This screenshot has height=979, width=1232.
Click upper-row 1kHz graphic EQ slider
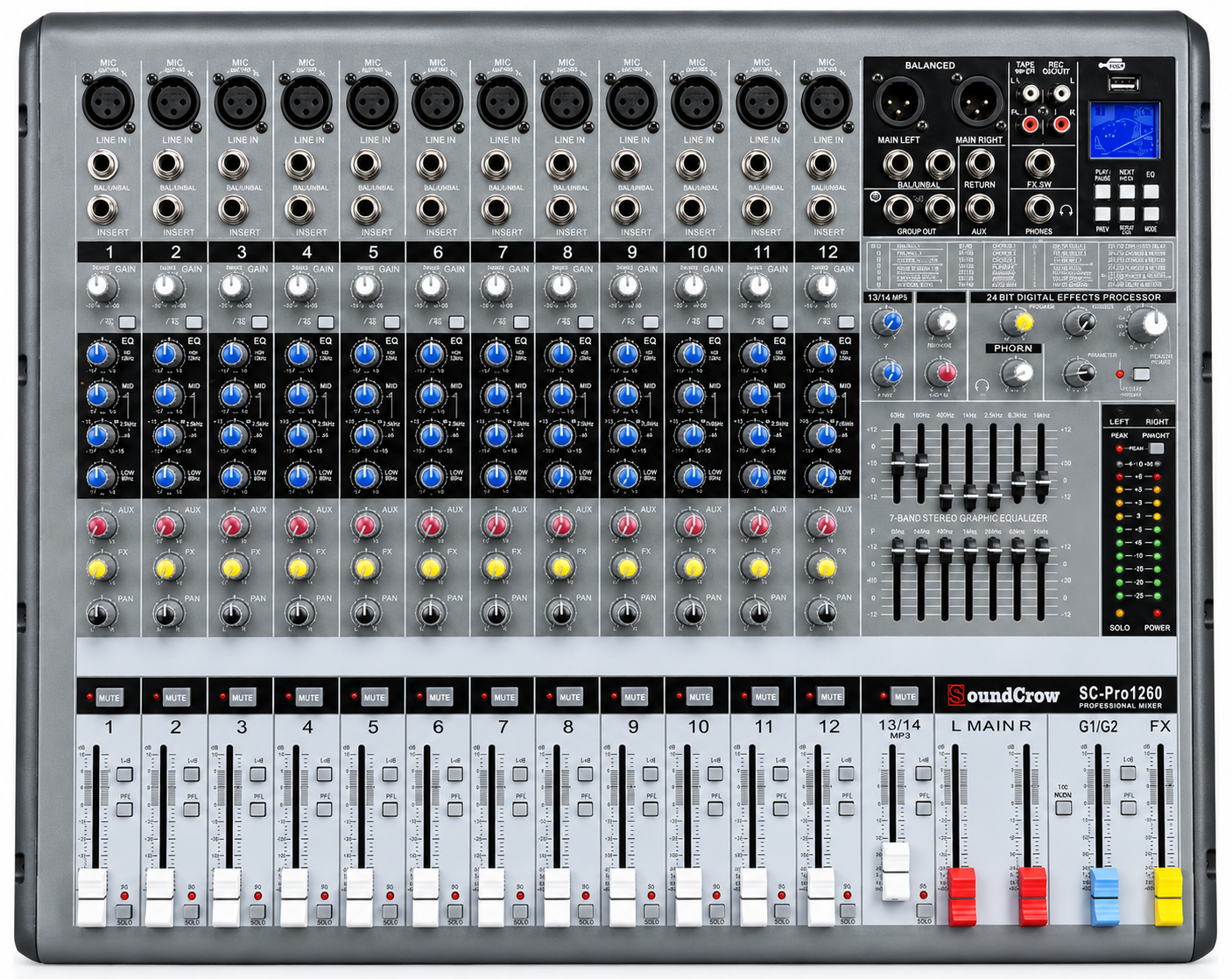pyautogui.click(x=969, y=497)
